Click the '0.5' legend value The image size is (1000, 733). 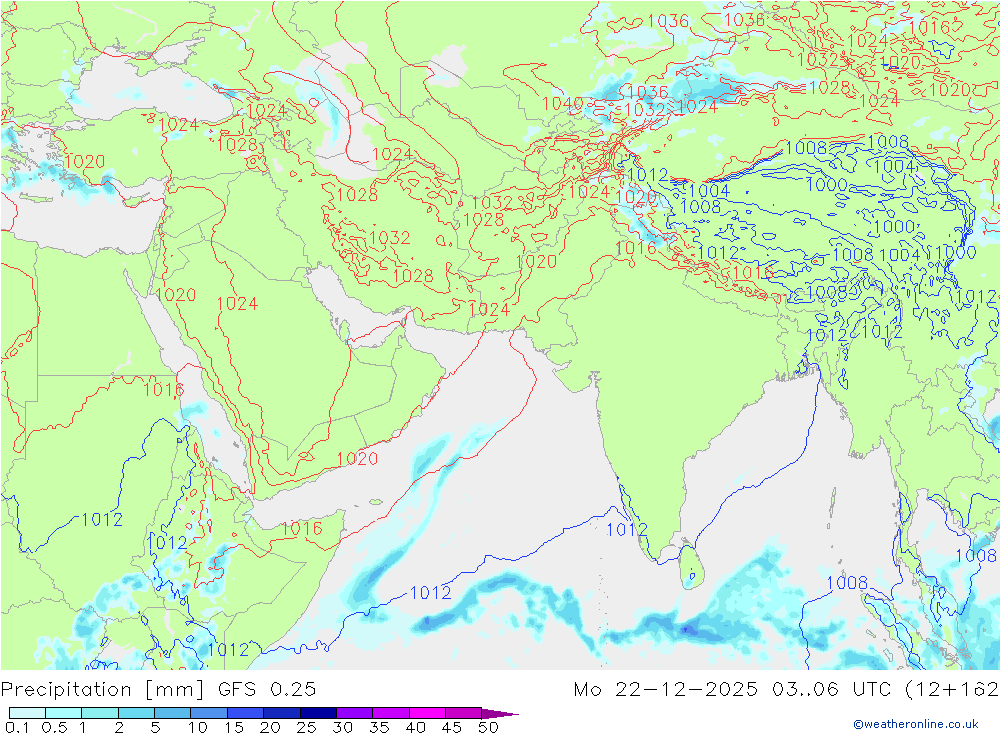(54, 727)
